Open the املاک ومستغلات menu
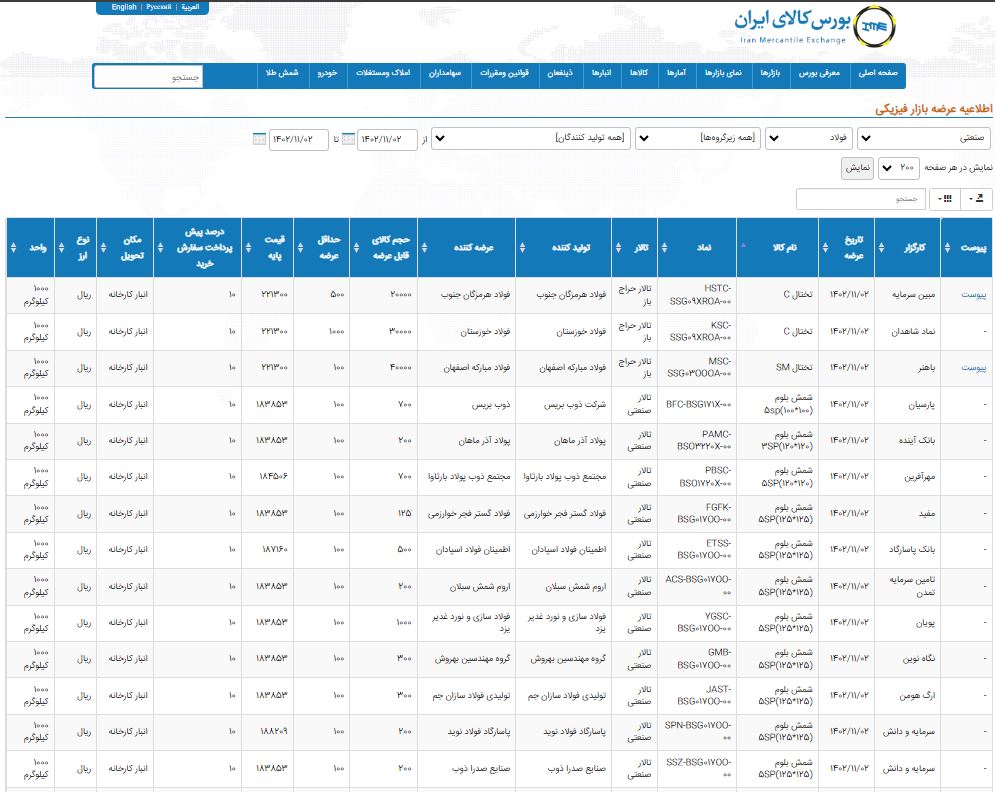The height and width of the screenshot is (792, 995). click(383, 73)
